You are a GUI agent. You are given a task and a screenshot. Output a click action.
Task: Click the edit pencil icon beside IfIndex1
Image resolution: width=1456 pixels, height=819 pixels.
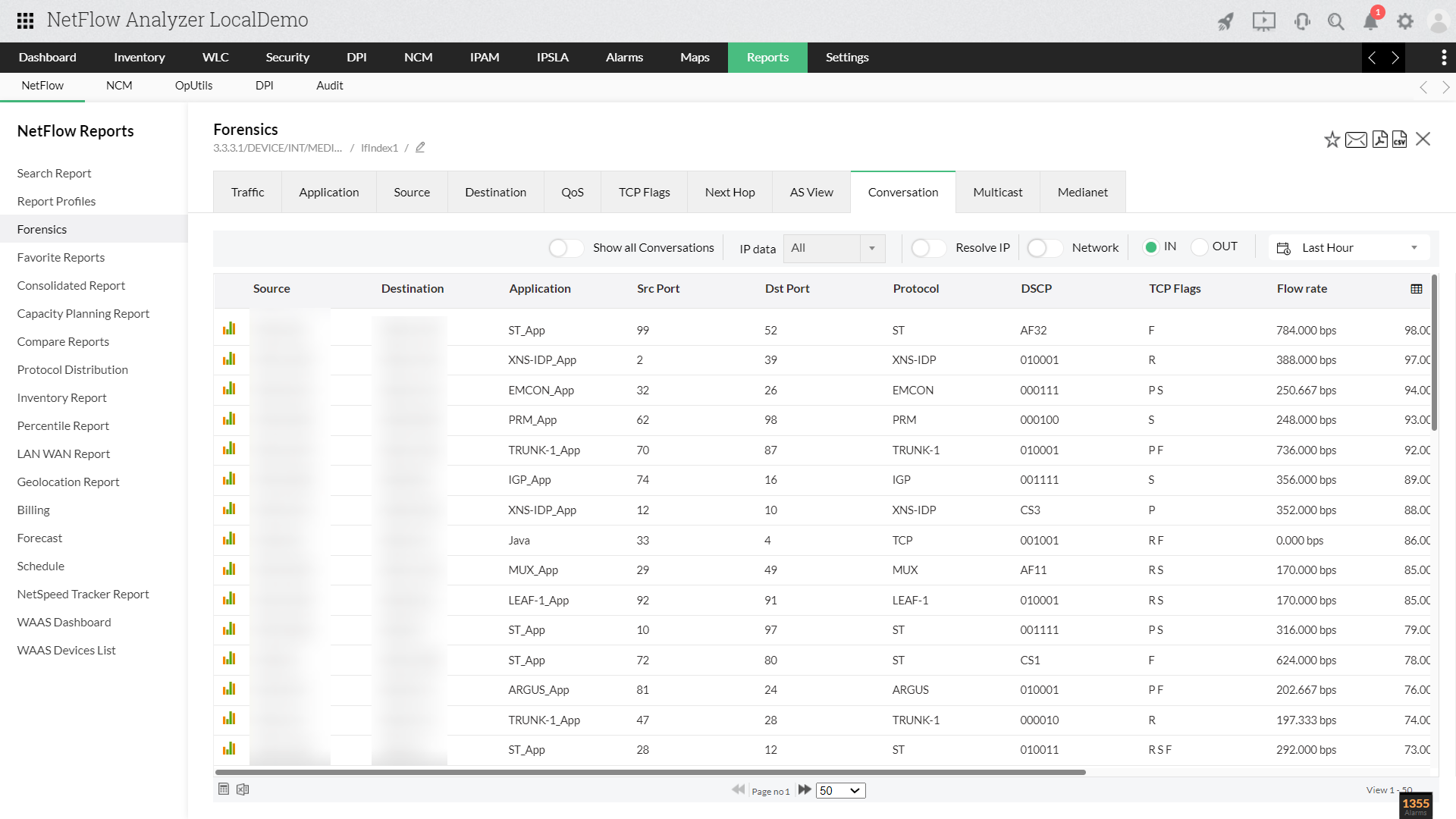tap(420, 148)
